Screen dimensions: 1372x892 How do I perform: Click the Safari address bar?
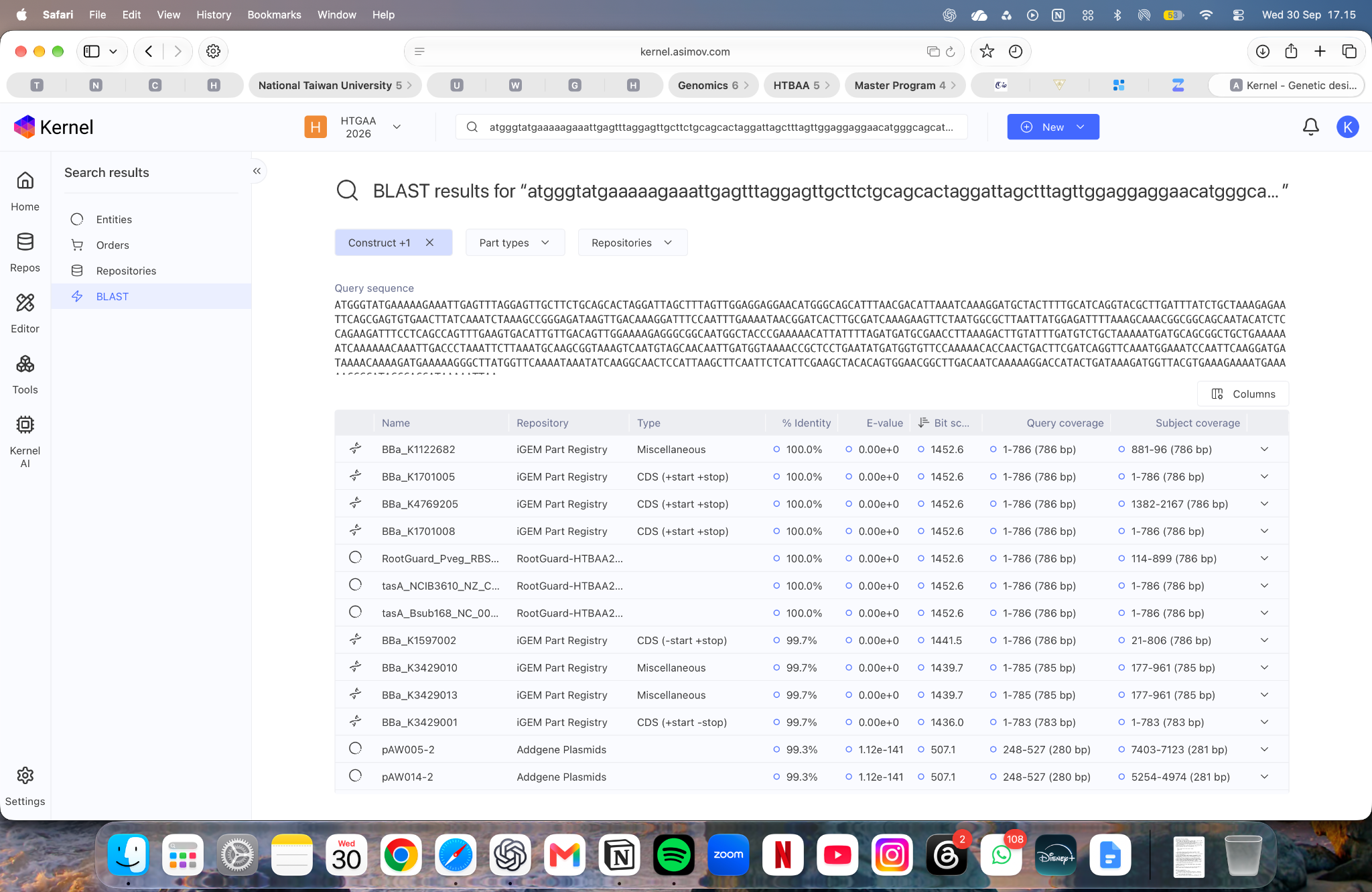coord(684,52)
